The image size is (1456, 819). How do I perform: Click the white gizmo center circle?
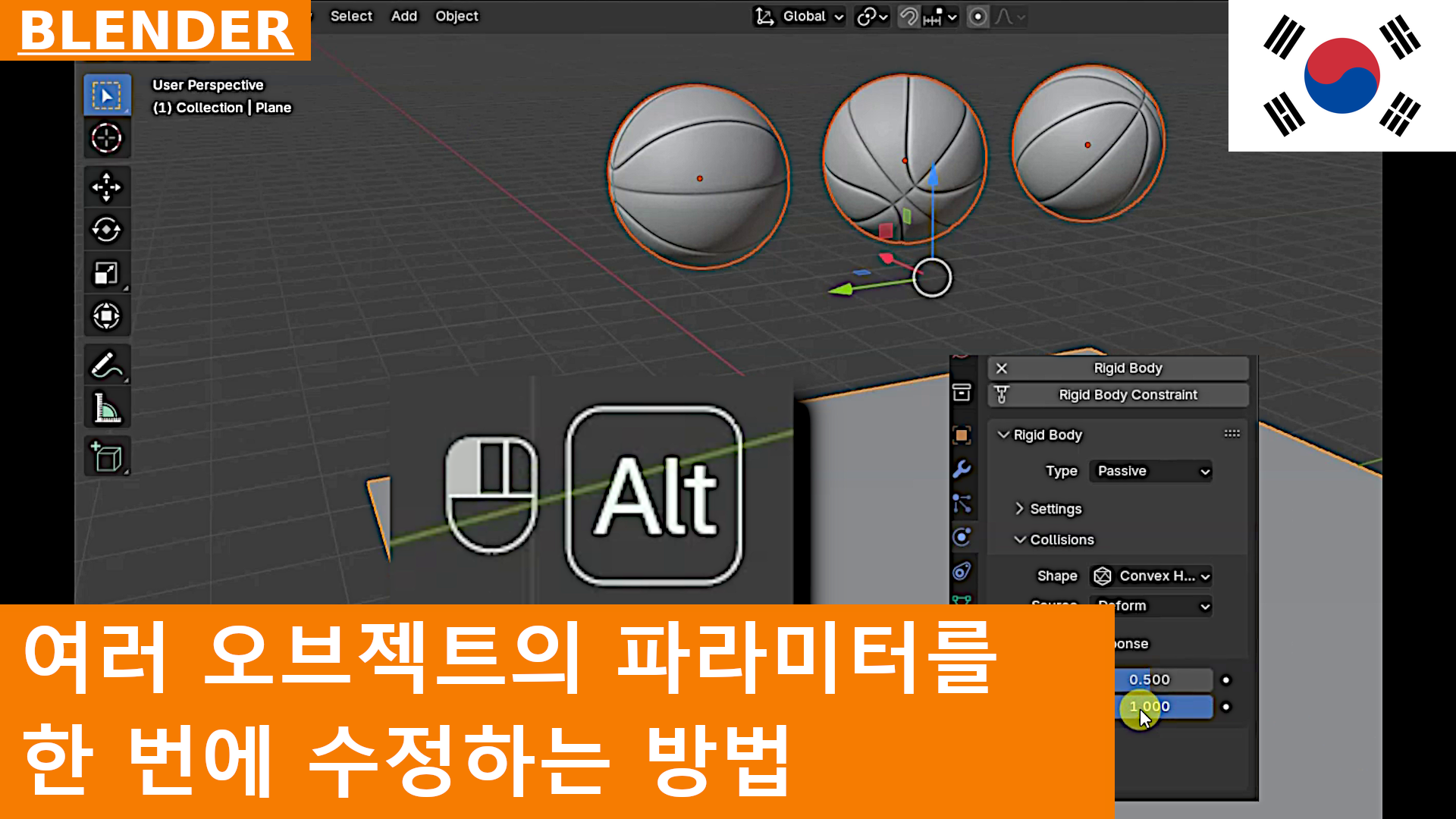(x=932, y=278)
